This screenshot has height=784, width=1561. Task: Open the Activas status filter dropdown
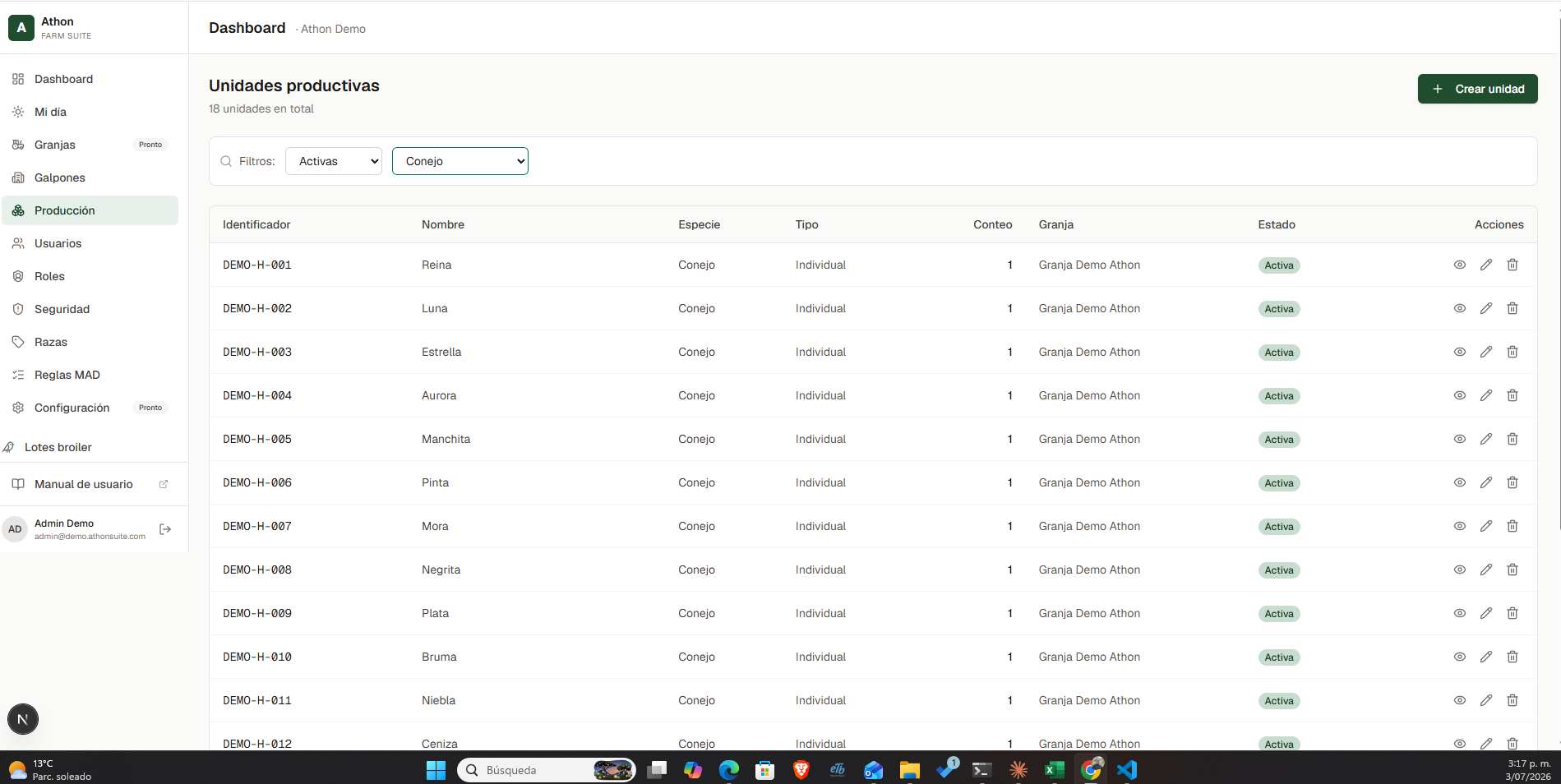(x=334, y=161)
